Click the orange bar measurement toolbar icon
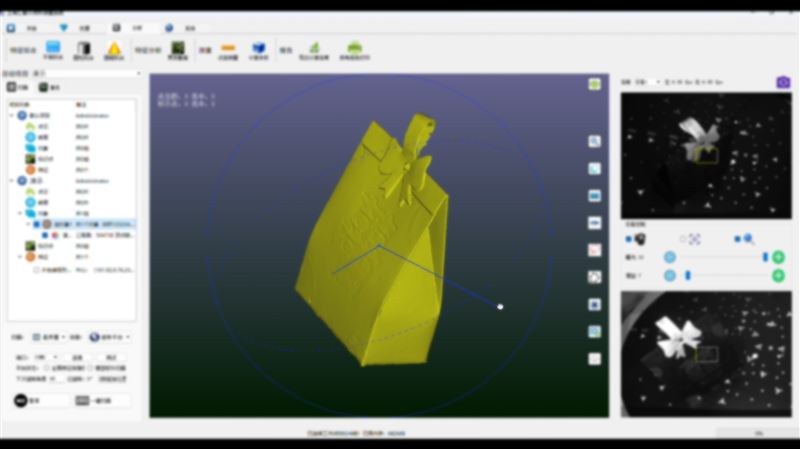800x449 pixels. click(x=228, y=49)
